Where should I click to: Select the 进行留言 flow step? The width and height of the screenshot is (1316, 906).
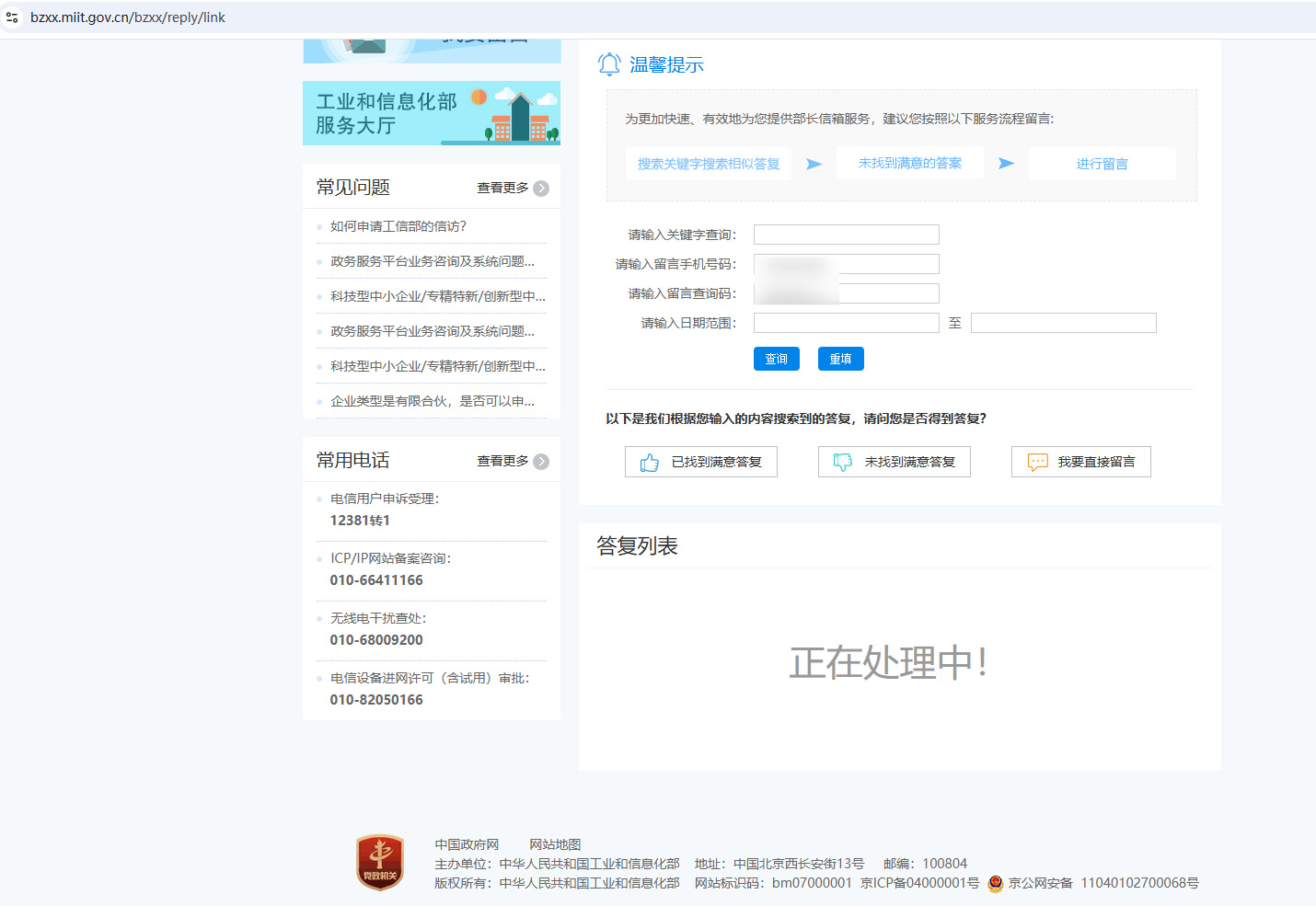tap(1102, 163)
